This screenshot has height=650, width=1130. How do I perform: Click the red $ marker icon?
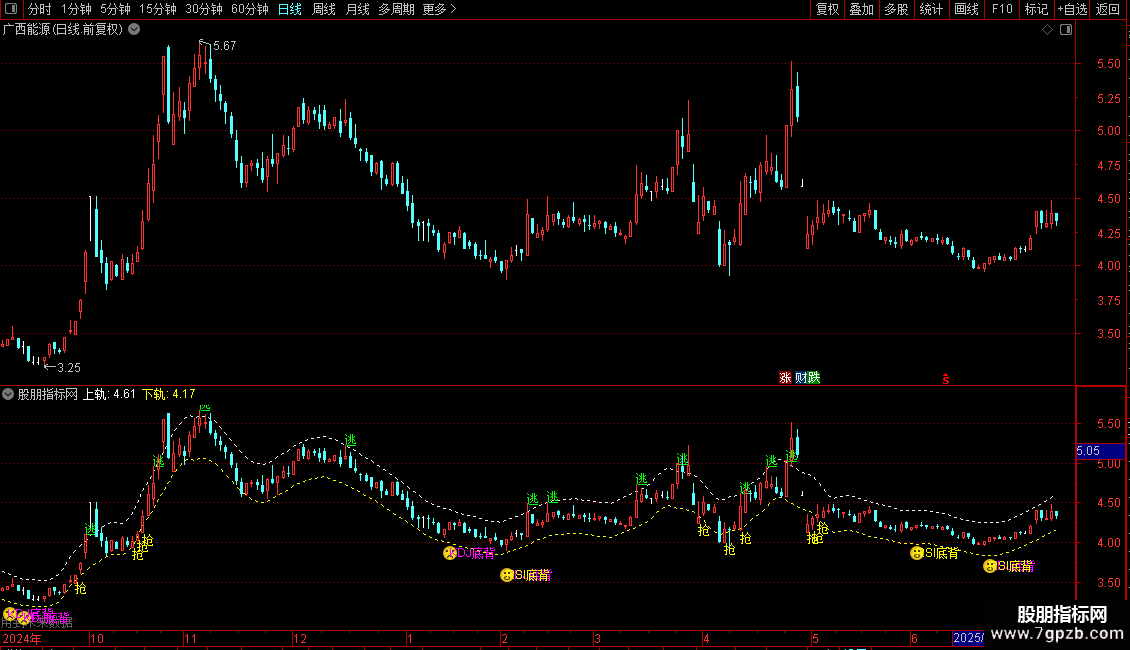pyautogui.click(x=946, y=379)
